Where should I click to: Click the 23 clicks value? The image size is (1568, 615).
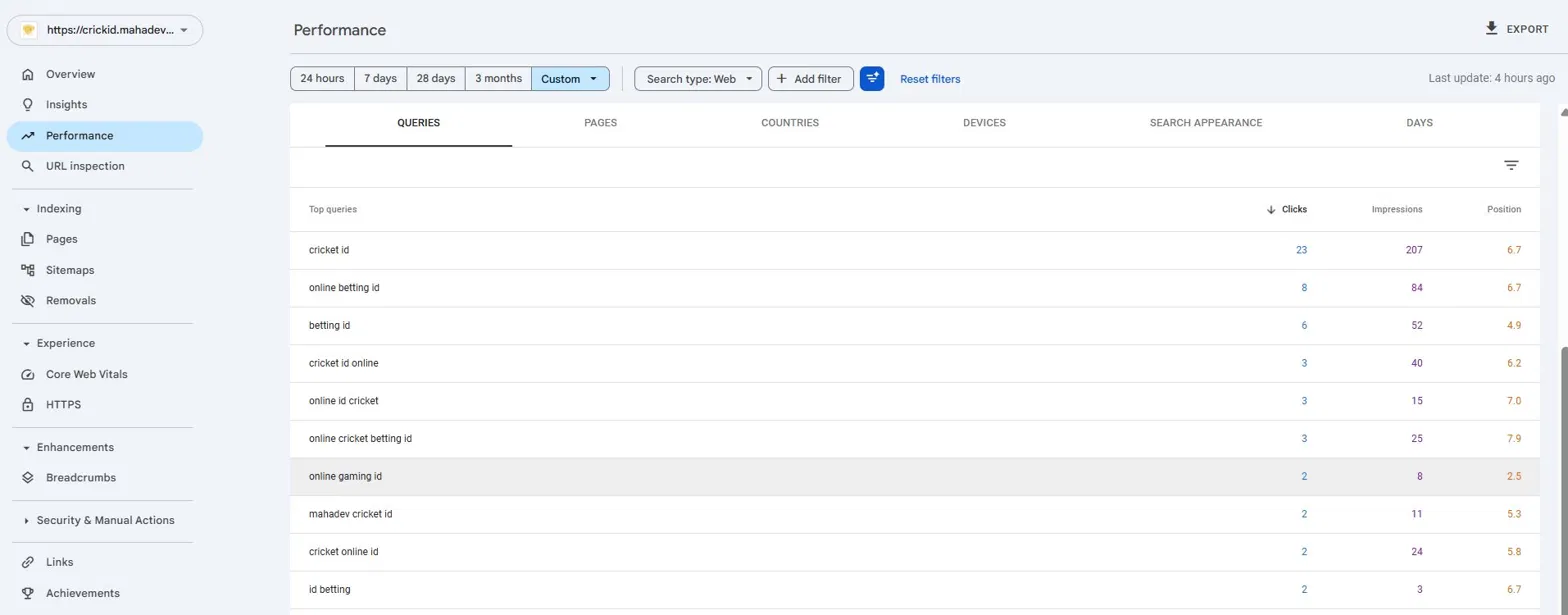pyautogui.click(x=1301, y=250)
